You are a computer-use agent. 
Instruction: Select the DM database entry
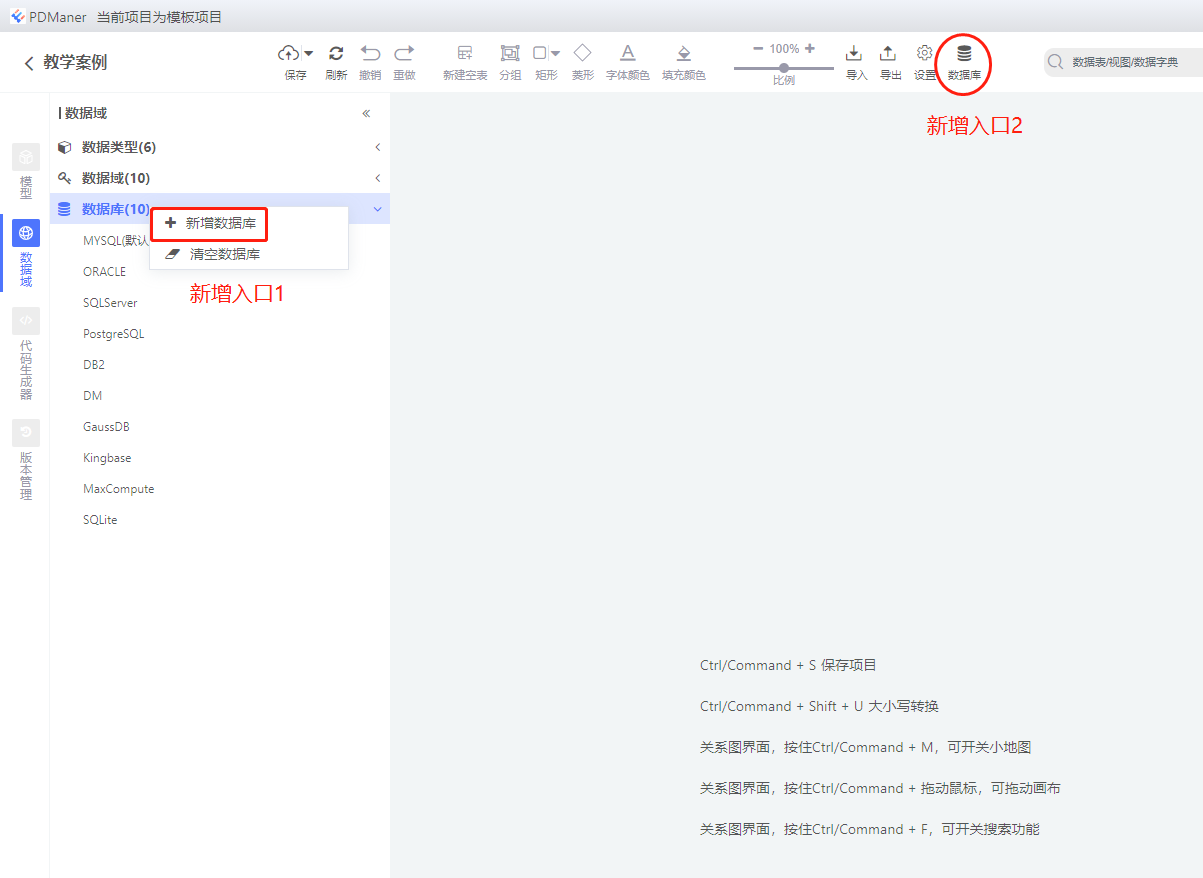(x=93, y=395)
